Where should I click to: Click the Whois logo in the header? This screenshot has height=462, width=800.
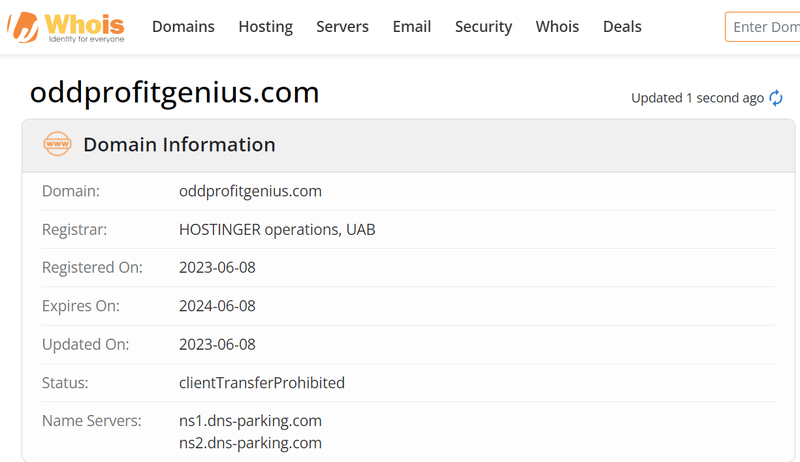[x=66, y=27]
